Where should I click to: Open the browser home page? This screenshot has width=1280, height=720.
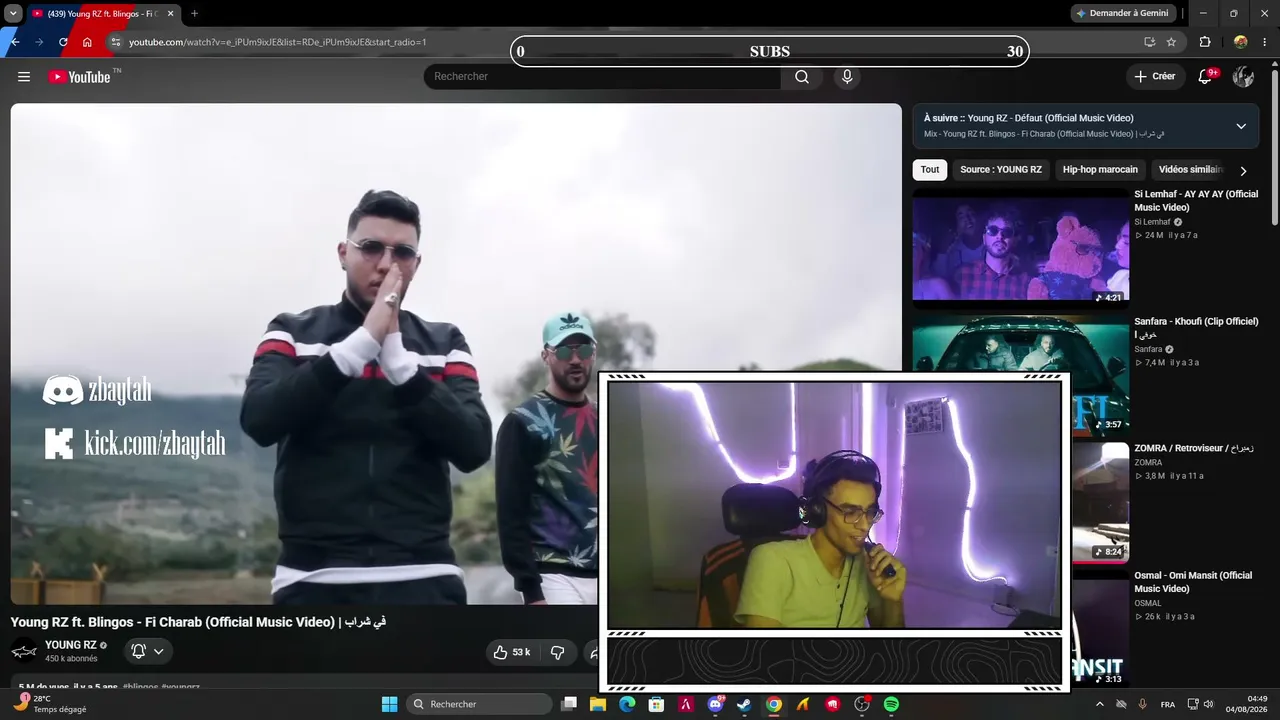click(x=87, y=42)
